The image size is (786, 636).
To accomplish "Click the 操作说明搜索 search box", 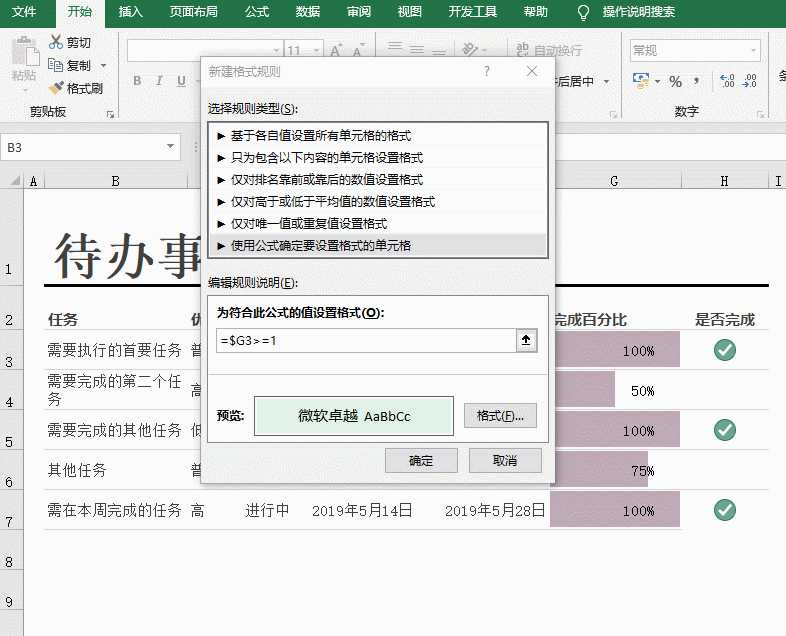I will tap(639, 12).
